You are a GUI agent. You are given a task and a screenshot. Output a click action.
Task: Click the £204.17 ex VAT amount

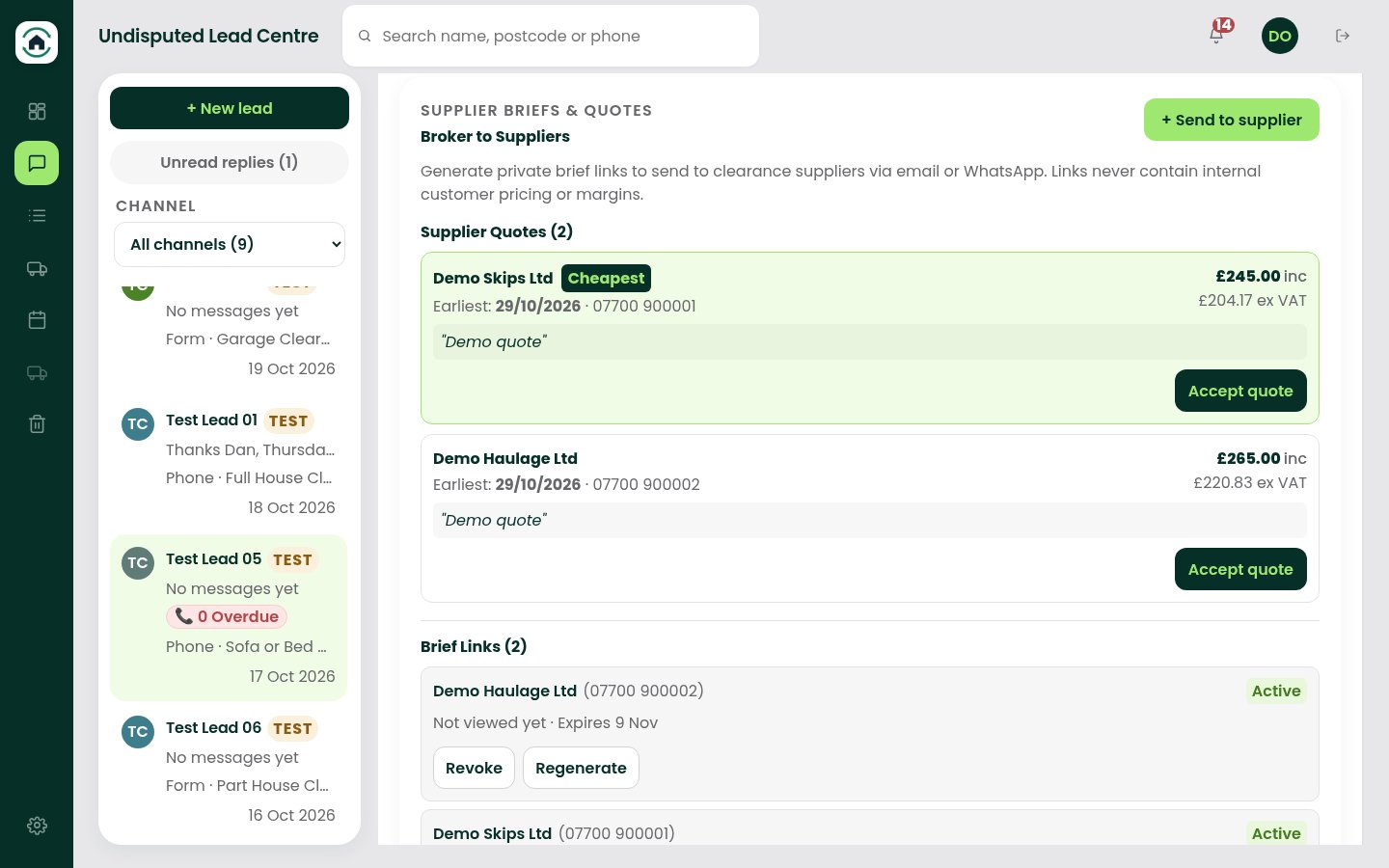click(1252, 300)
